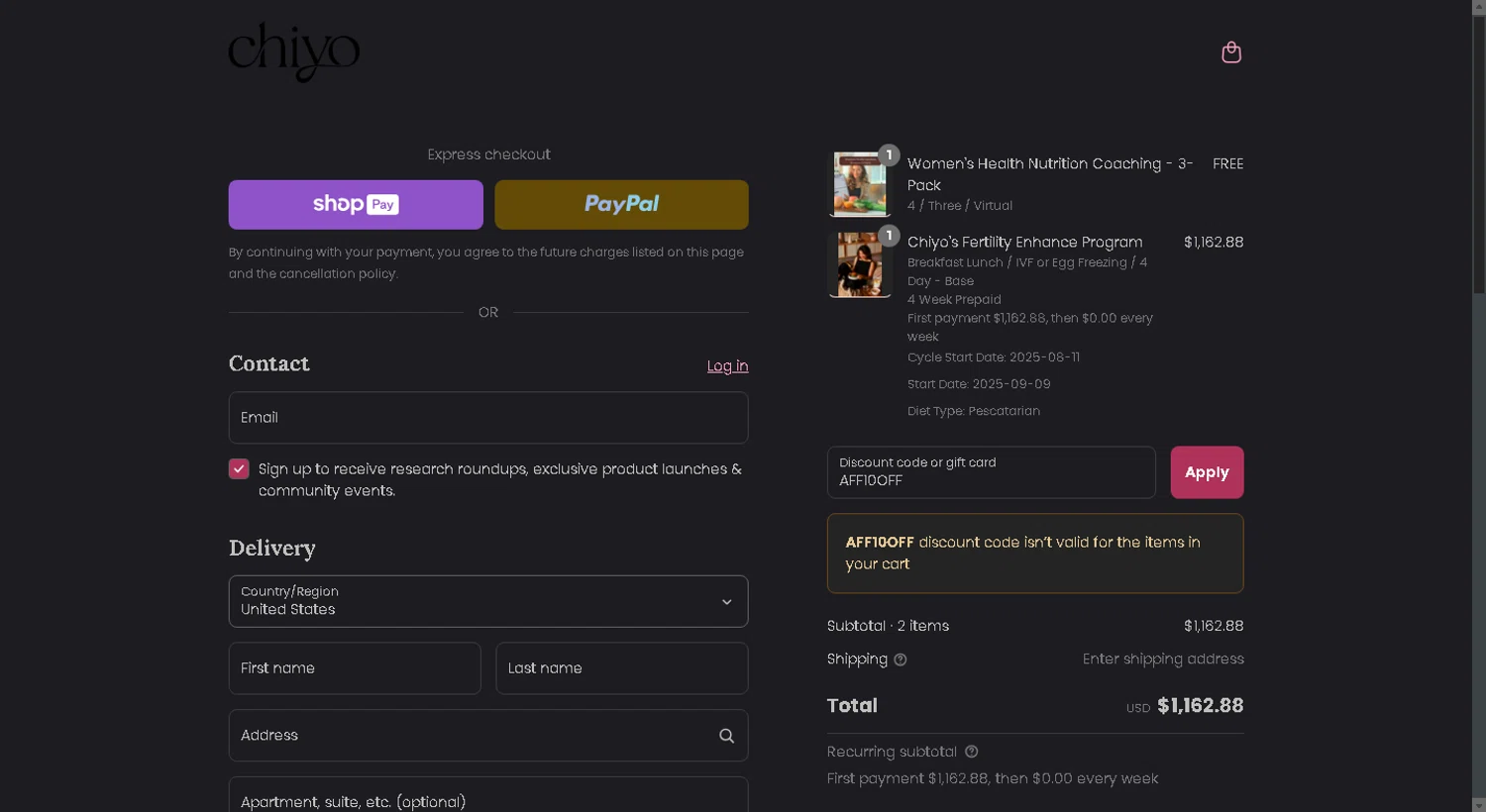Open the shopping bag cart icon

pos(1231,52)
